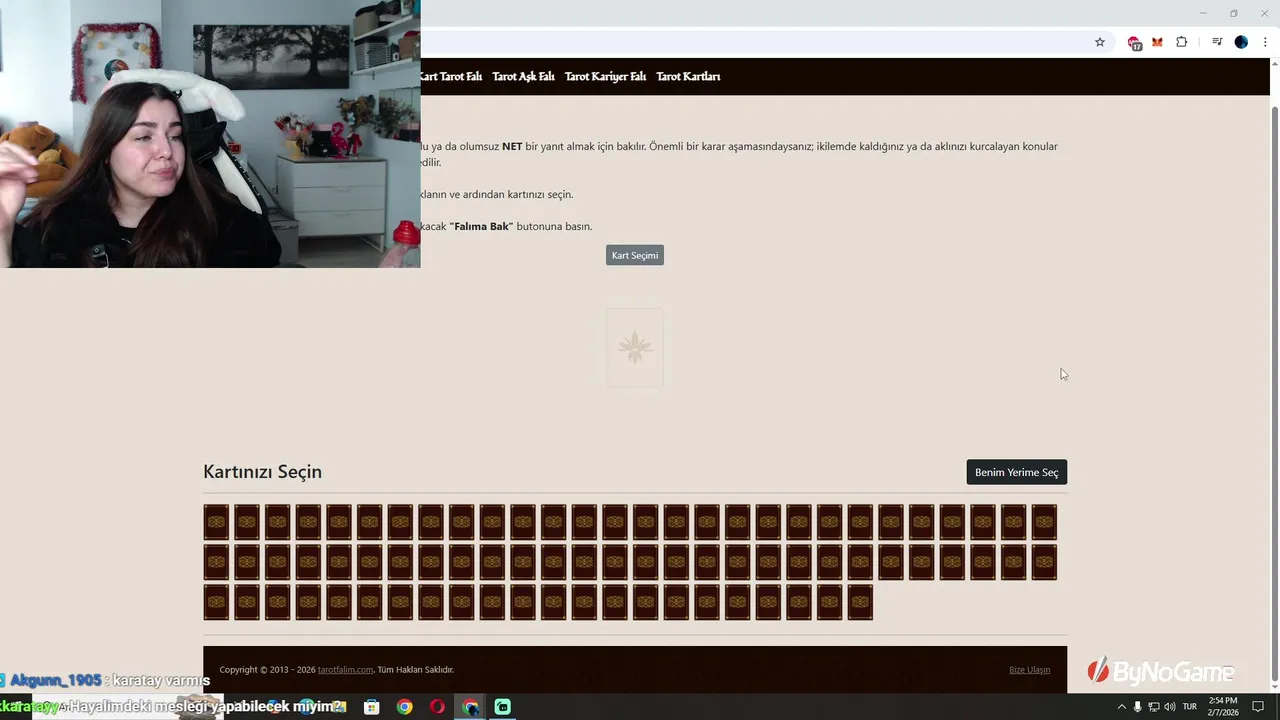Click the empty card slot placeholder
This screenshot has height=720, width=1280.
pyautogui.click(x=635, y=347)
